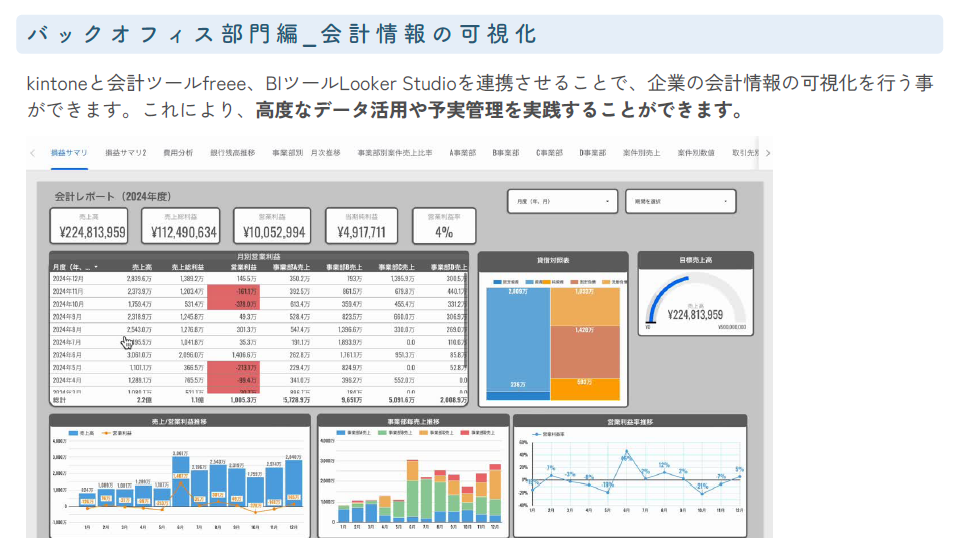Select the 営業利益率 scorecard showing 4%
Screen dimensions: 955x538
pos(443,227)
